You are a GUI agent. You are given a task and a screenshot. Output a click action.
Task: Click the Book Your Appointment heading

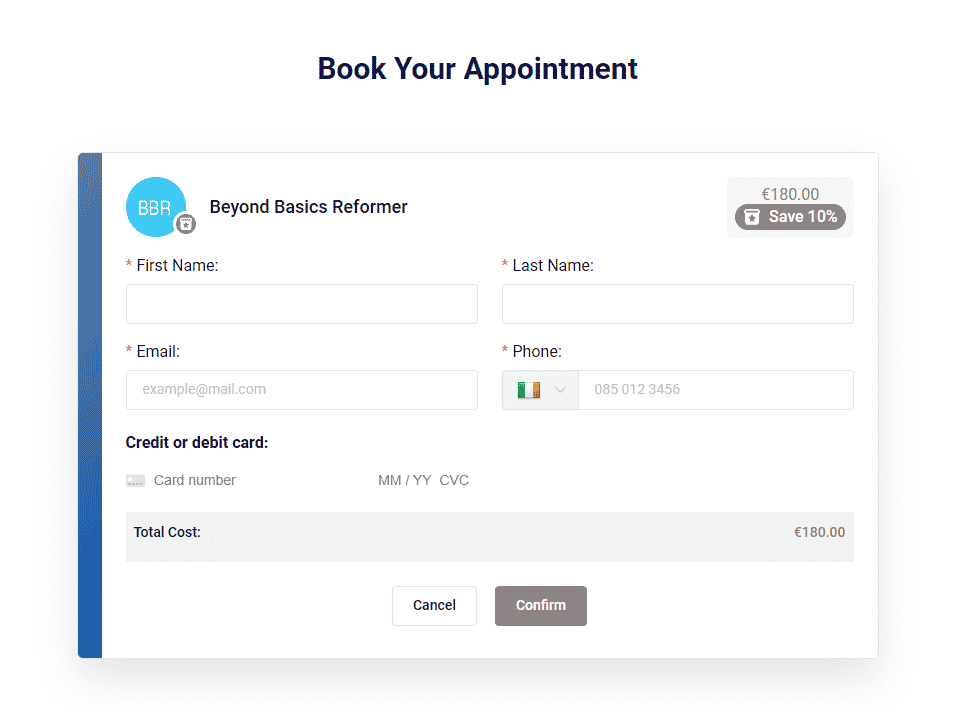coord(478,68)
